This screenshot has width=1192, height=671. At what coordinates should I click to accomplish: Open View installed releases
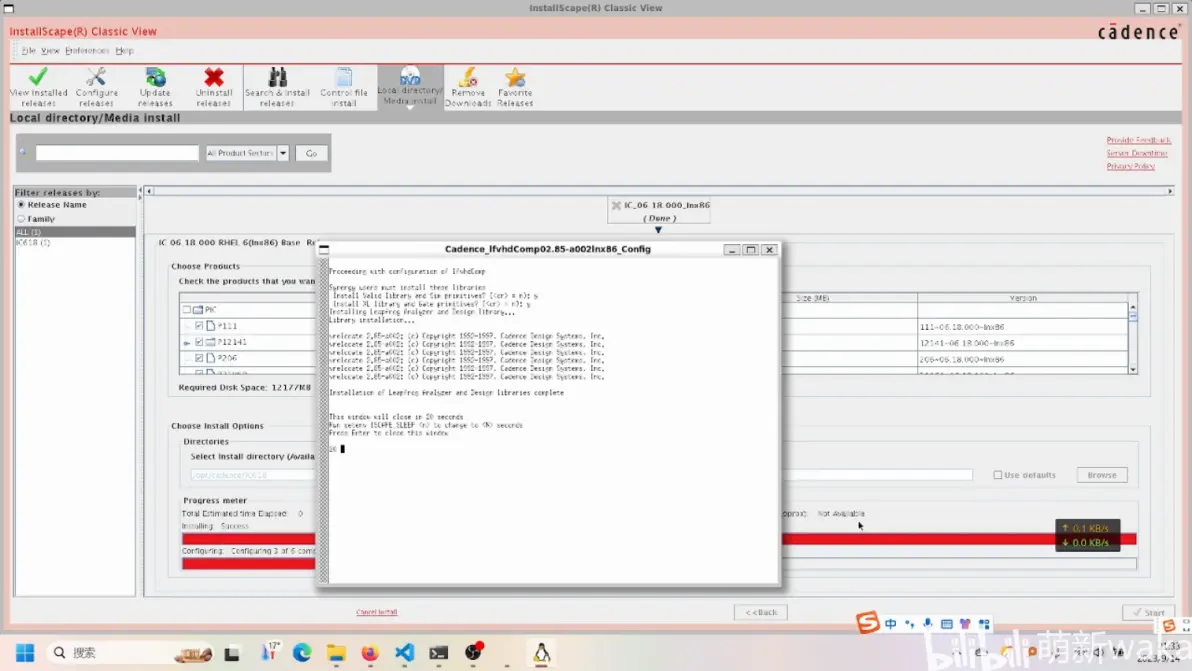point(38,87)
